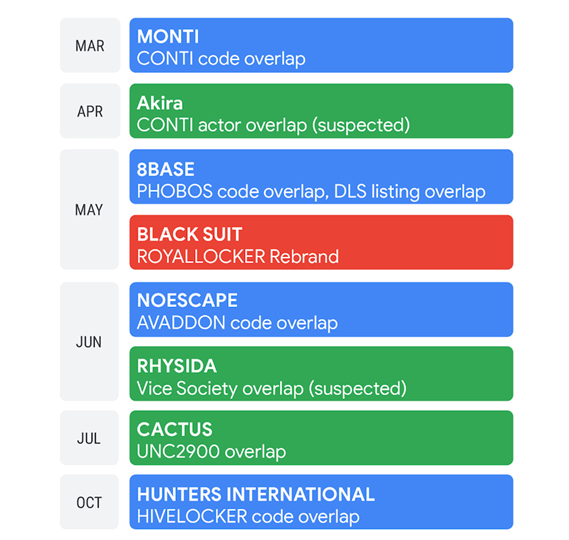
Task: Open the blue MONTI entry
Action: tap(321, 45)
